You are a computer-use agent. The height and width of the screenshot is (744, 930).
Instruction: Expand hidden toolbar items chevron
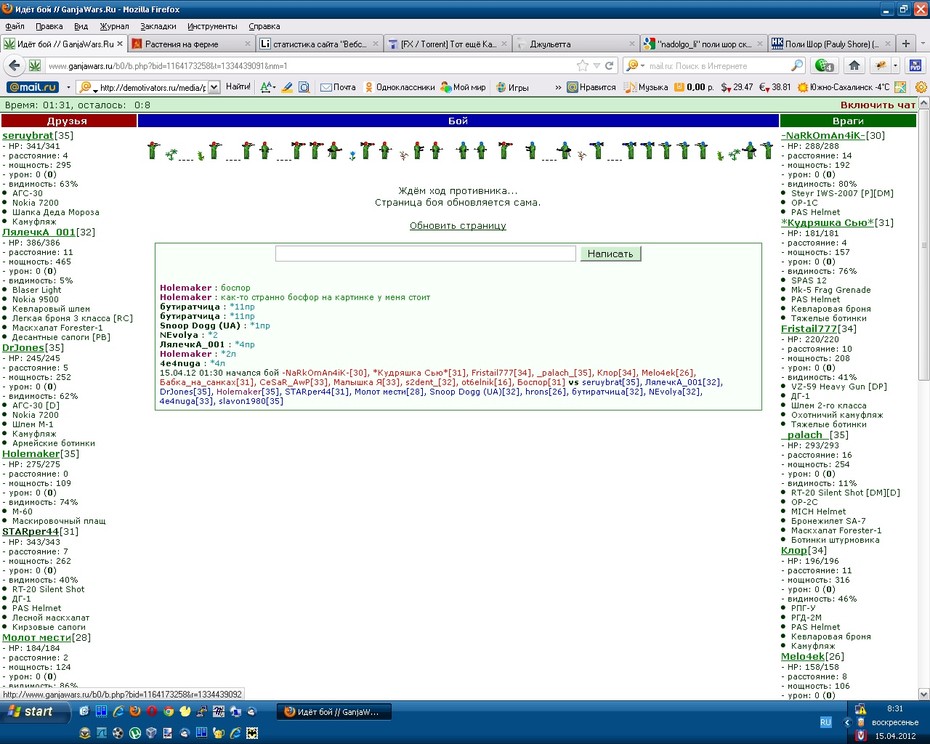[x=558, y=87]
